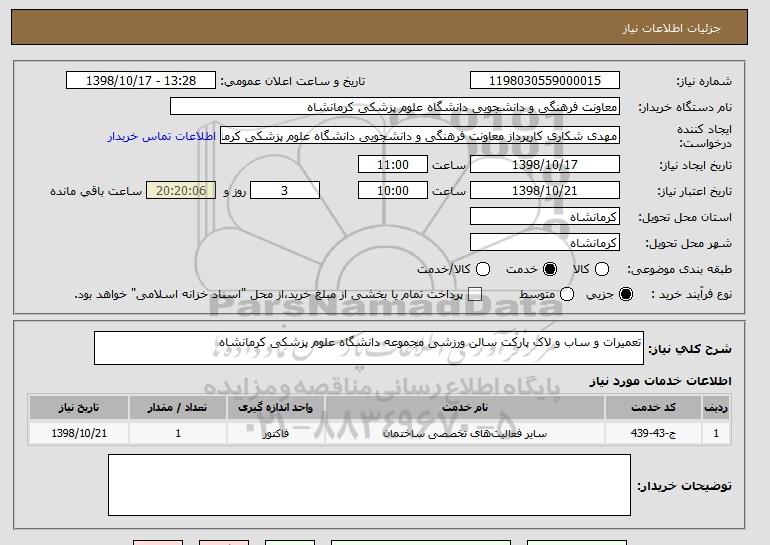The width and height of the screenshot is (770, 545).
Task: Open the اطلاعات تماس خریدار link
Action: point(162,136)
